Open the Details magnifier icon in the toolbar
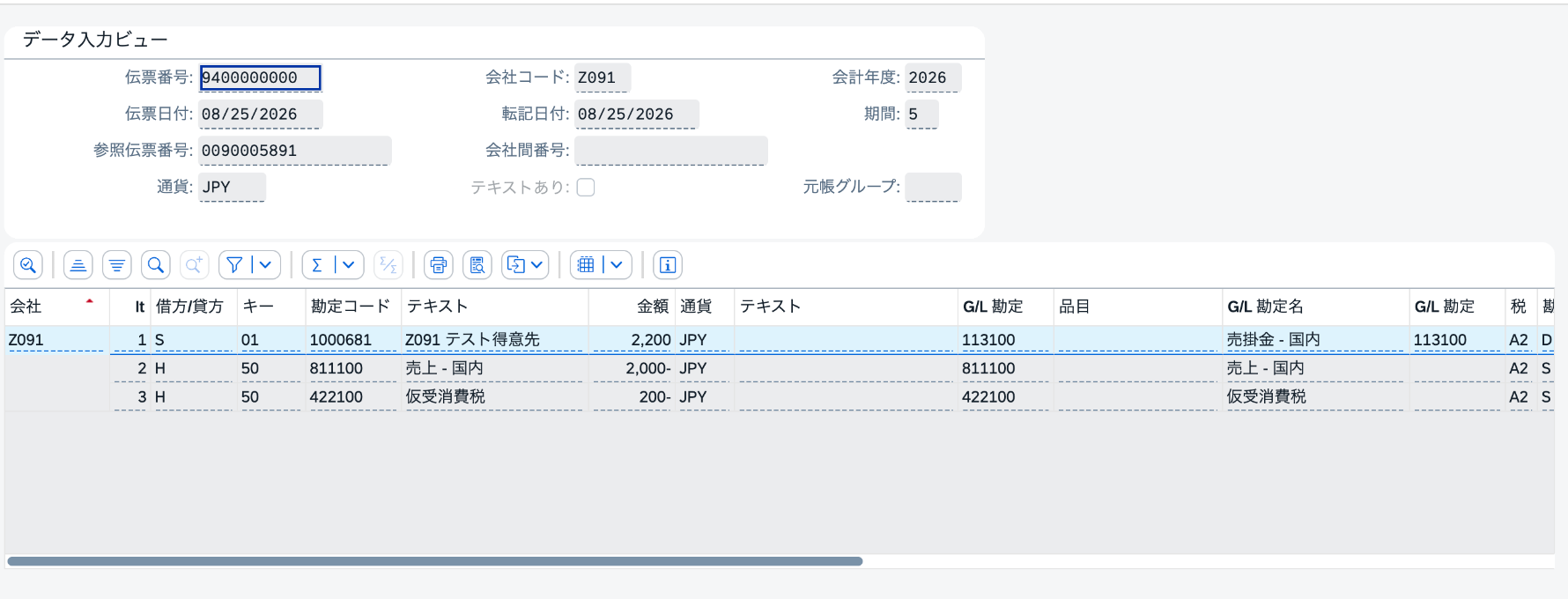Screen dimensions: 1568x599 (28, 265)
